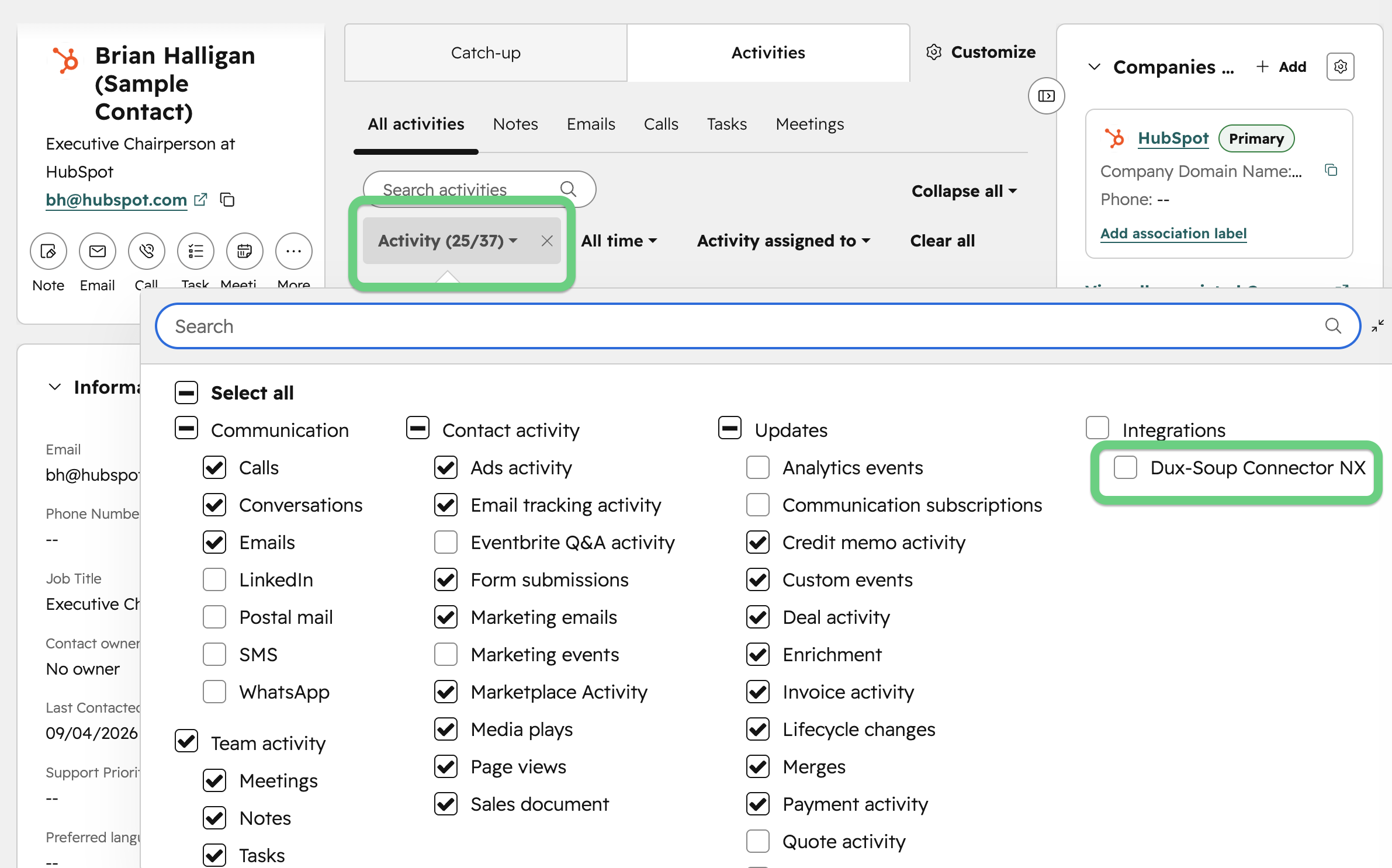Screen dimensions: 1392x868
Task: Remove the Activity filter with X icon
Action: tap(547, 241)
